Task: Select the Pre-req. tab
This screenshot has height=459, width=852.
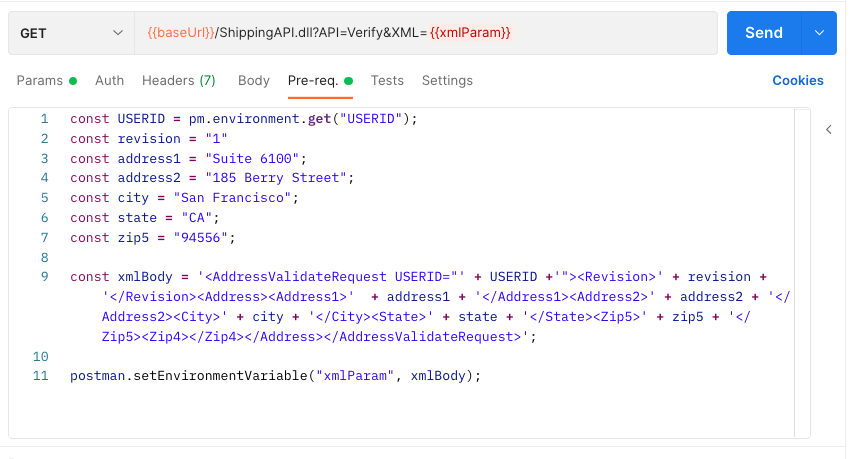Action: point(313,80)
